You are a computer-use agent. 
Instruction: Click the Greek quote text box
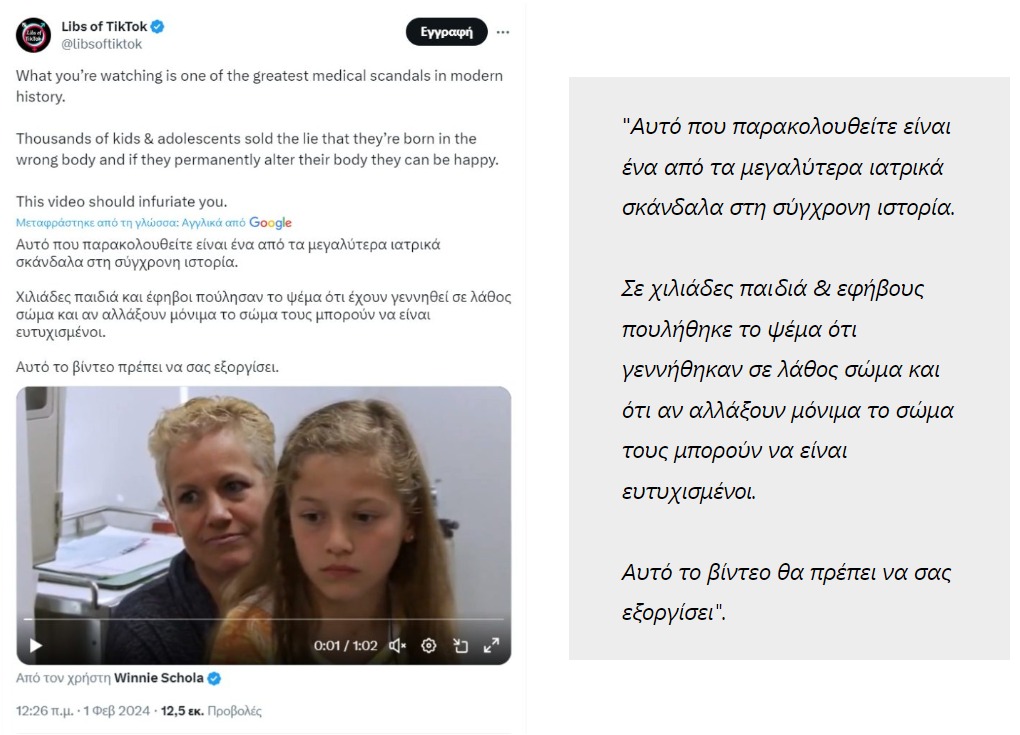(x=789, y=369)
